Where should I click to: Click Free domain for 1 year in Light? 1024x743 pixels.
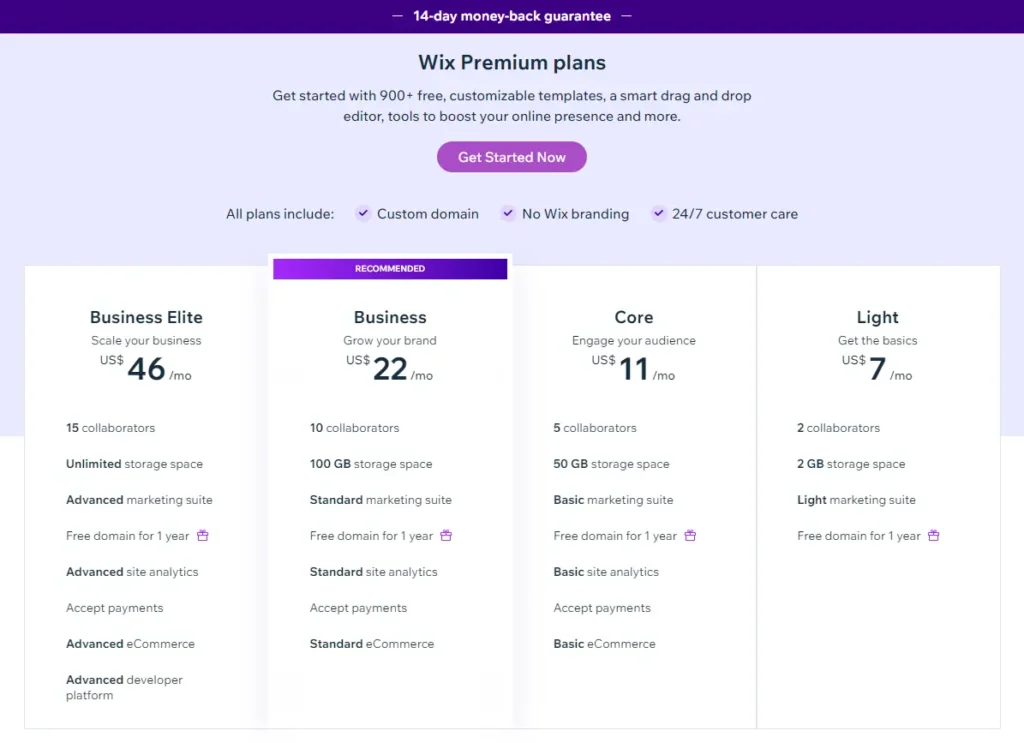click(858, 536)
